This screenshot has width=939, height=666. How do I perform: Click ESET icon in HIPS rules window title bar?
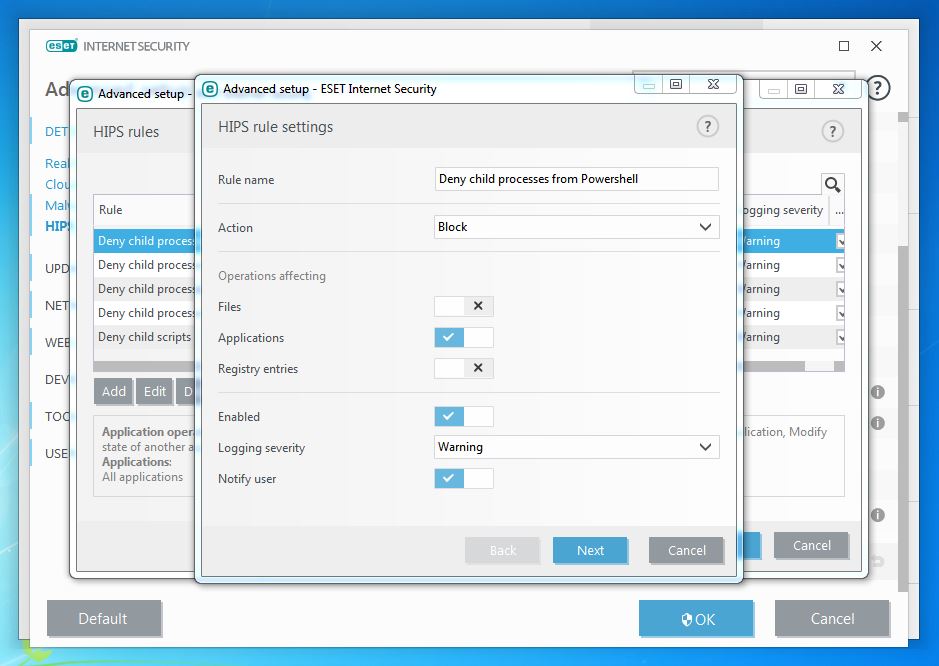pos(85,94)
